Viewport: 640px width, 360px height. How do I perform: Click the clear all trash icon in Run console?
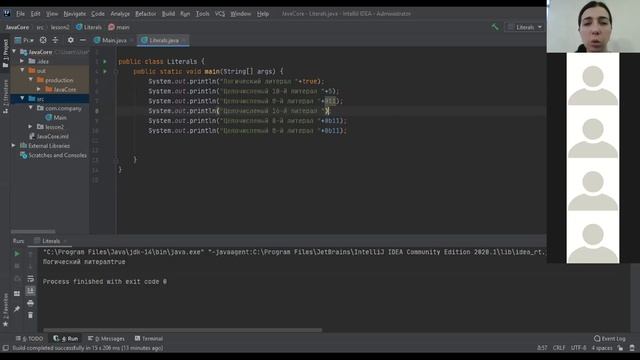click(x=30, y=316)
